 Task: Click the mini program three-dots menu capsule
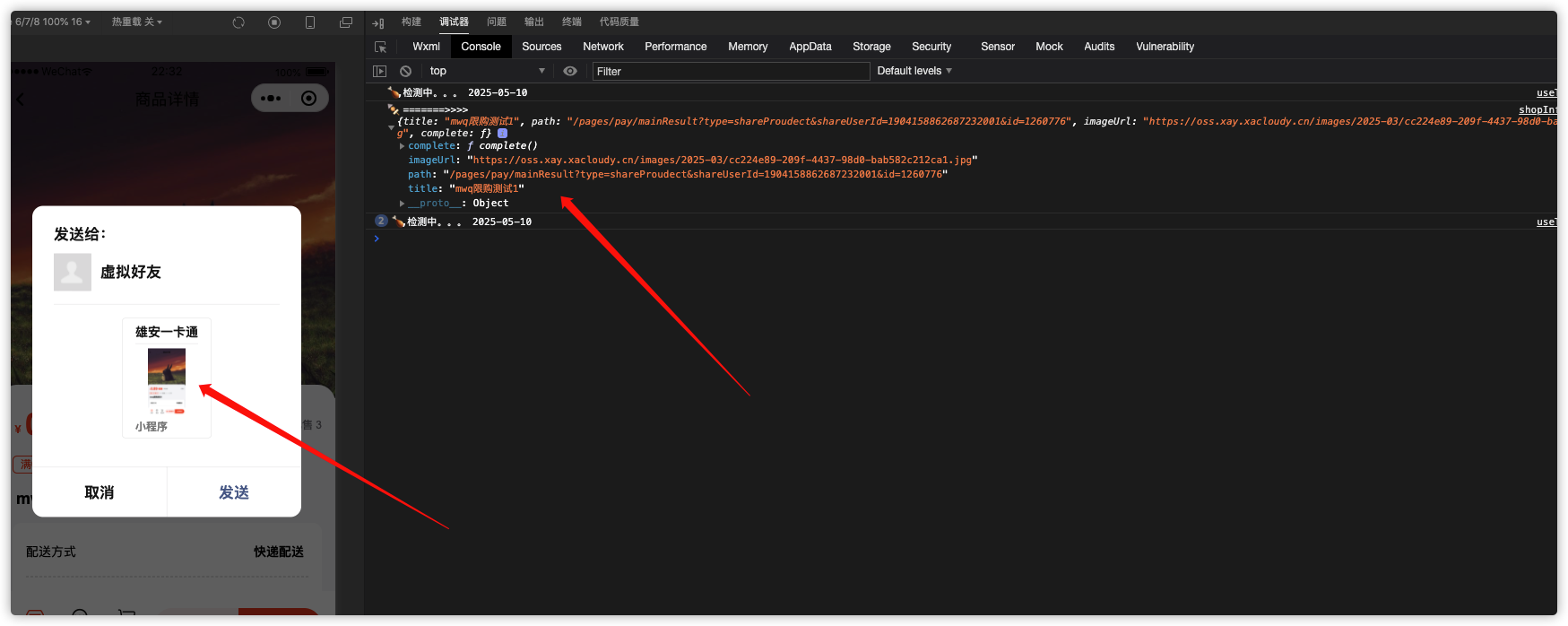[271, 99]
